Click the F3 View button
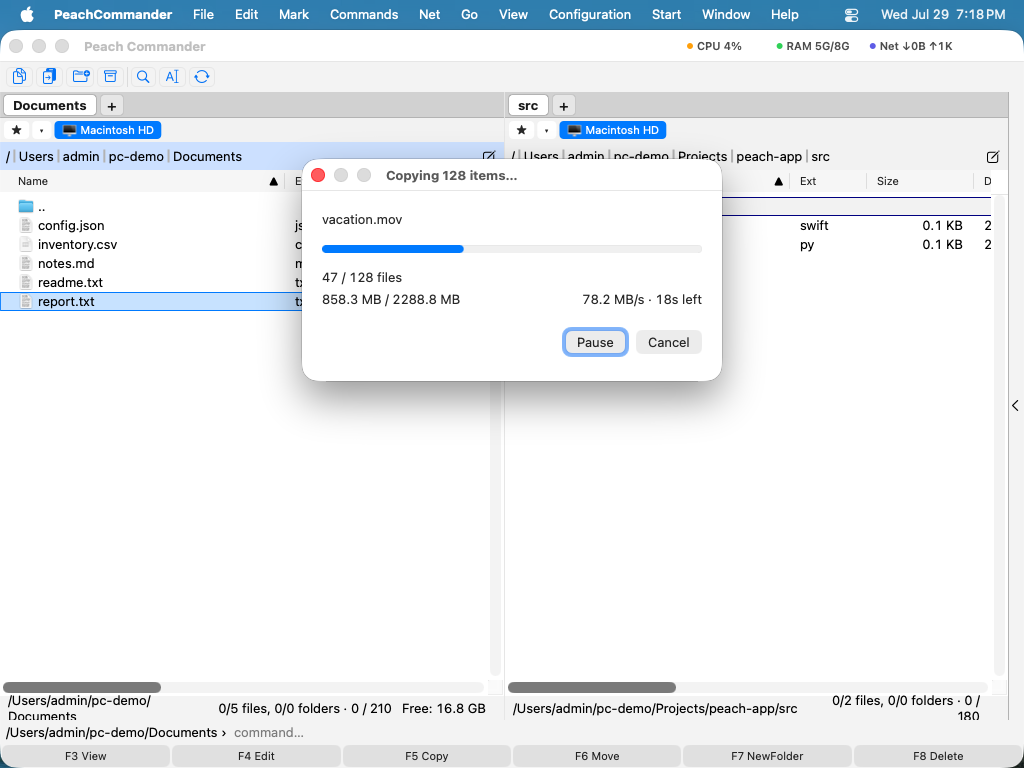Image resolution: width=1024 pixels, height=768 pixels. 86,756
